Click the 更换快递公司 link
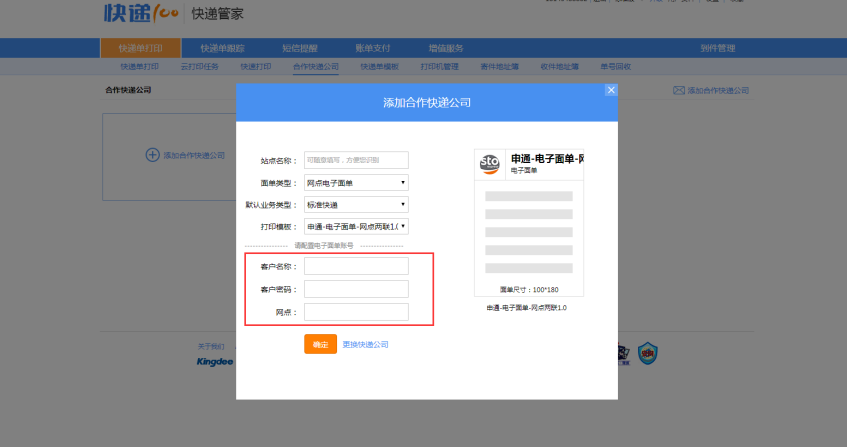 366,344
